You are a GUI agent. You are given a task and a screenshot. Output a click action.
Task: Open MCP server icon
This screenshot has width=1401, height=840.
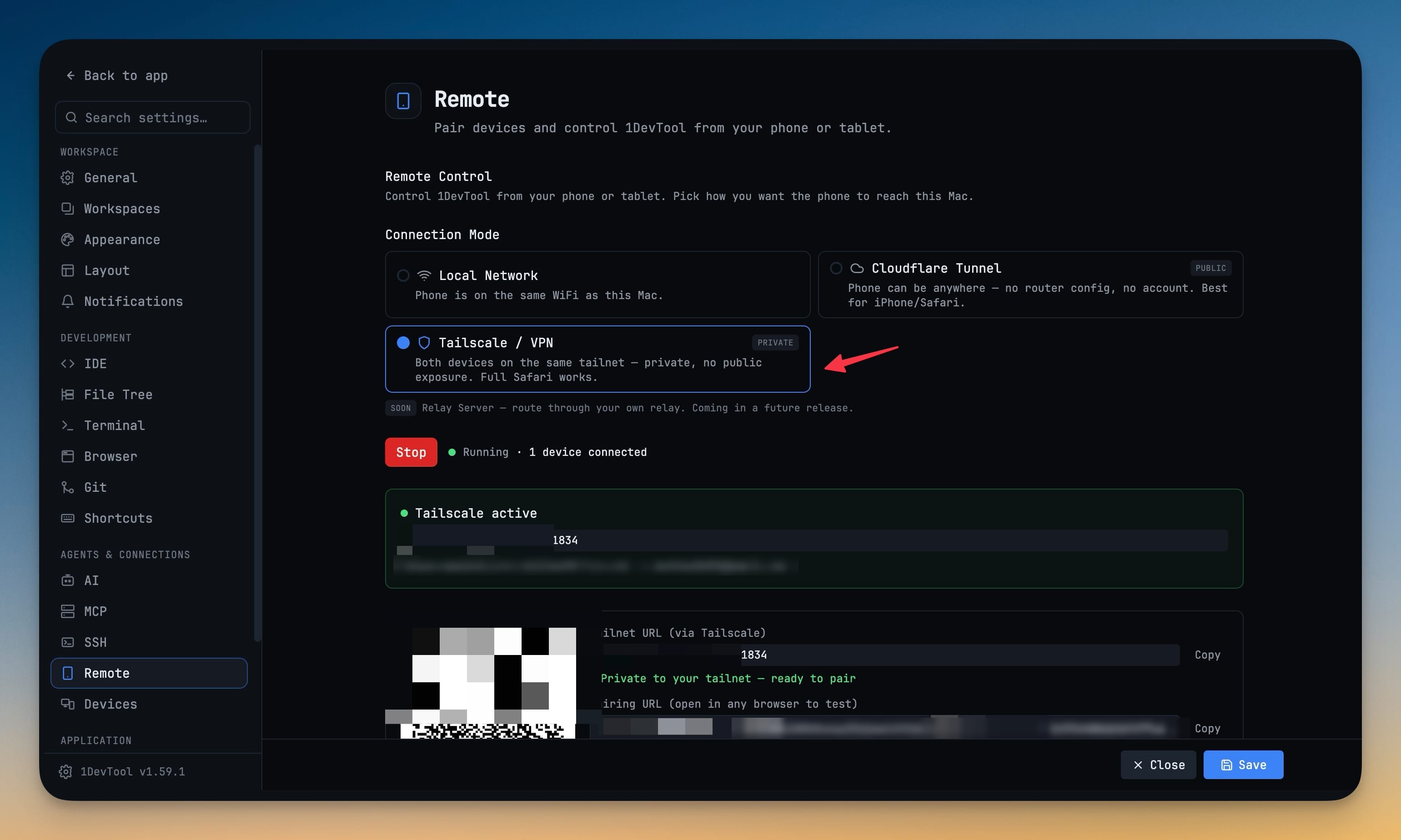[67, 611]
